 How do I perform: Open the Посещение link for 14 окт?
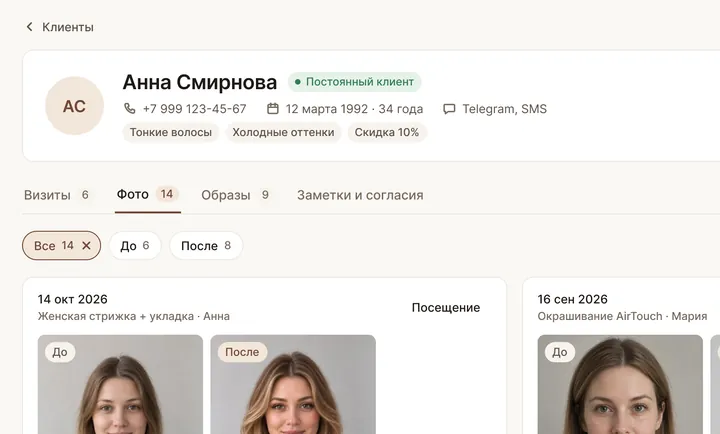pyautogui.click(x=446, y=307)
